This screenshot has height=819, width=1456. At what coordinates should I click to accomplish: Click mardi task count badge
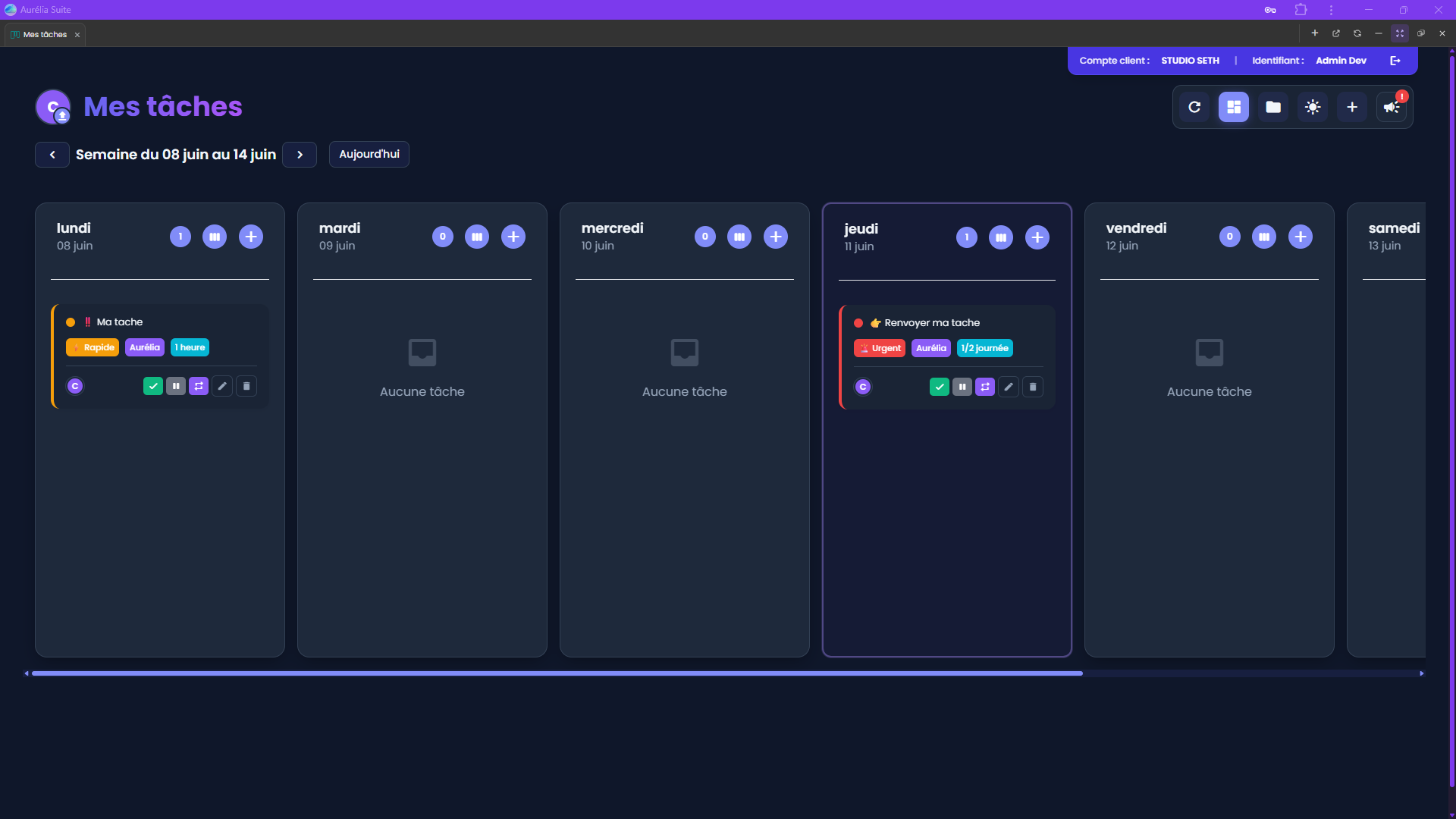coord(443,237)
